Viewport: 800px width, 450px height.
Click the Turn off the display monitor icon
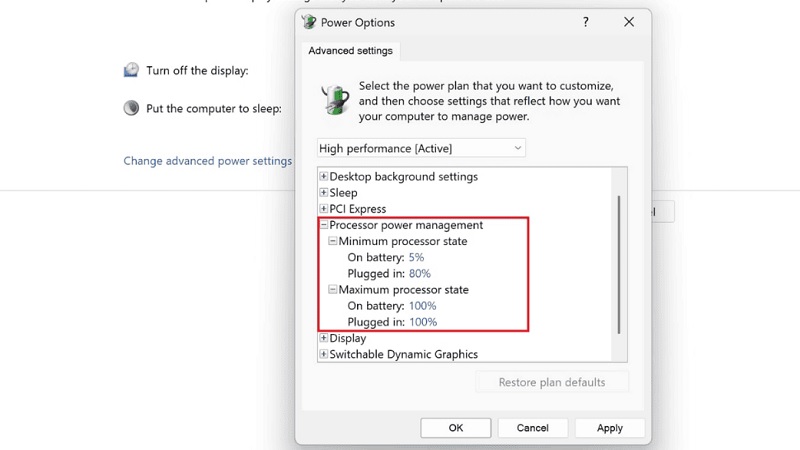(x=131, y=70)
